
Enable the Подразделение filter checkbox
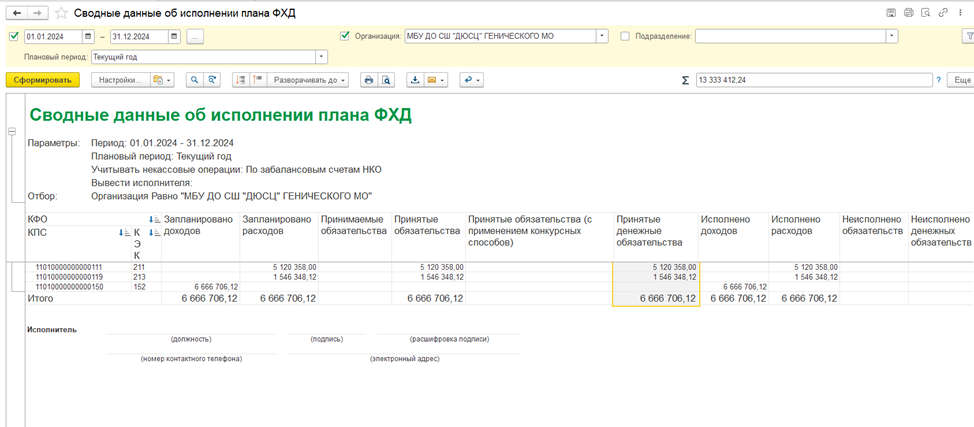point(625,36)
